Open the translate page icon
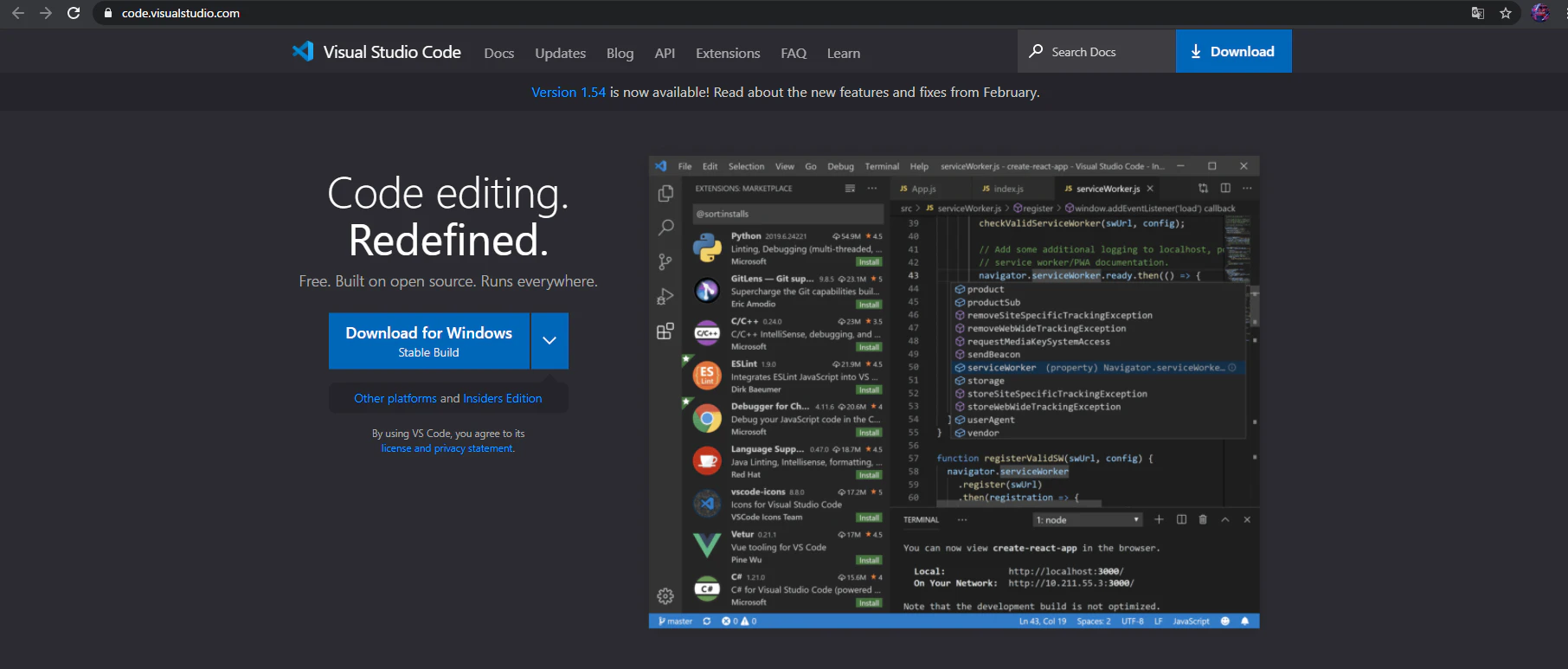The image size is (1568, 669). click(x=1478, y=13)
